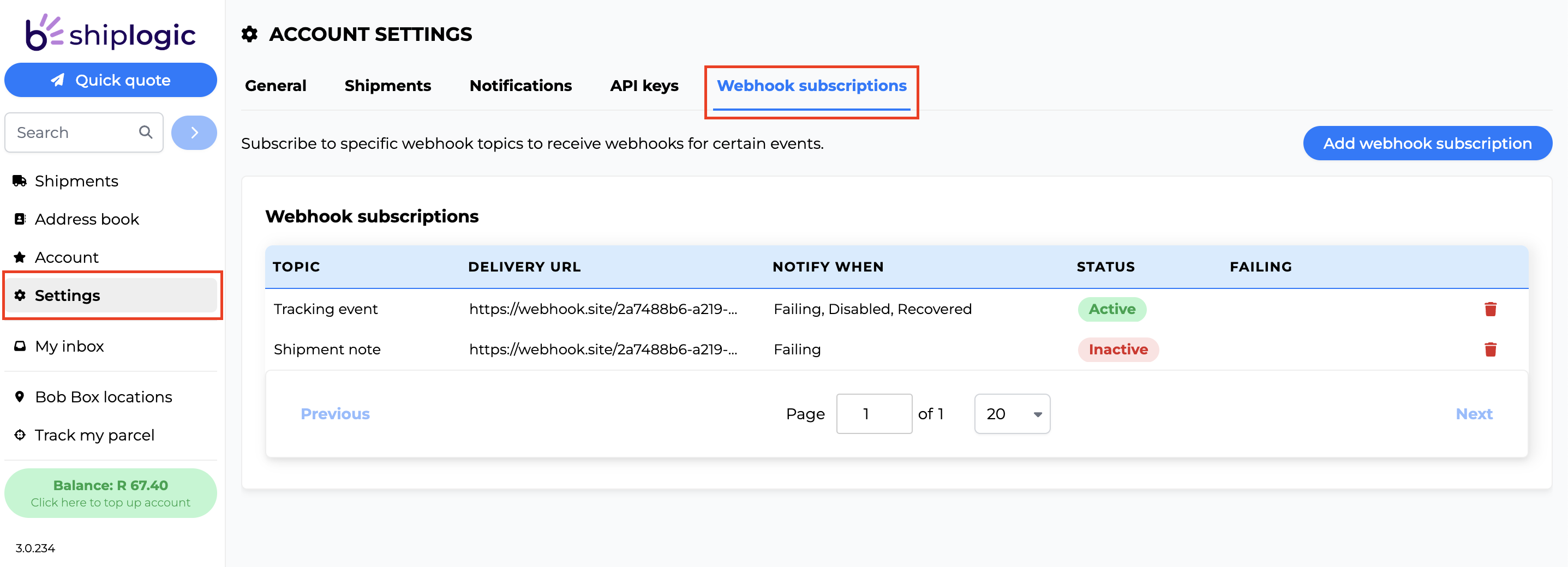Click Add webhook subscription button
This screenshot has height=567, width=1568.
[1427, 143]
